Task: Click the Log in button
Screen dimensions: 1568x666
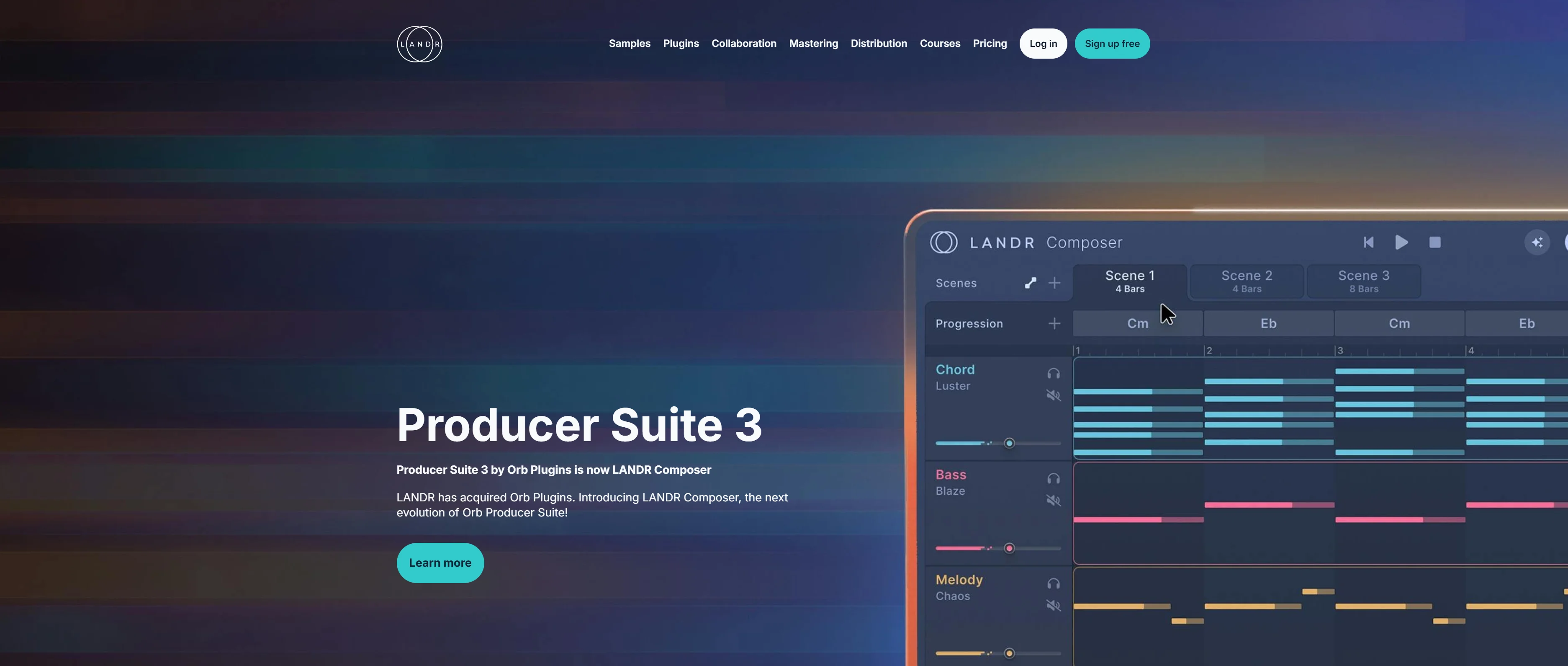Action: (1043, 44)
